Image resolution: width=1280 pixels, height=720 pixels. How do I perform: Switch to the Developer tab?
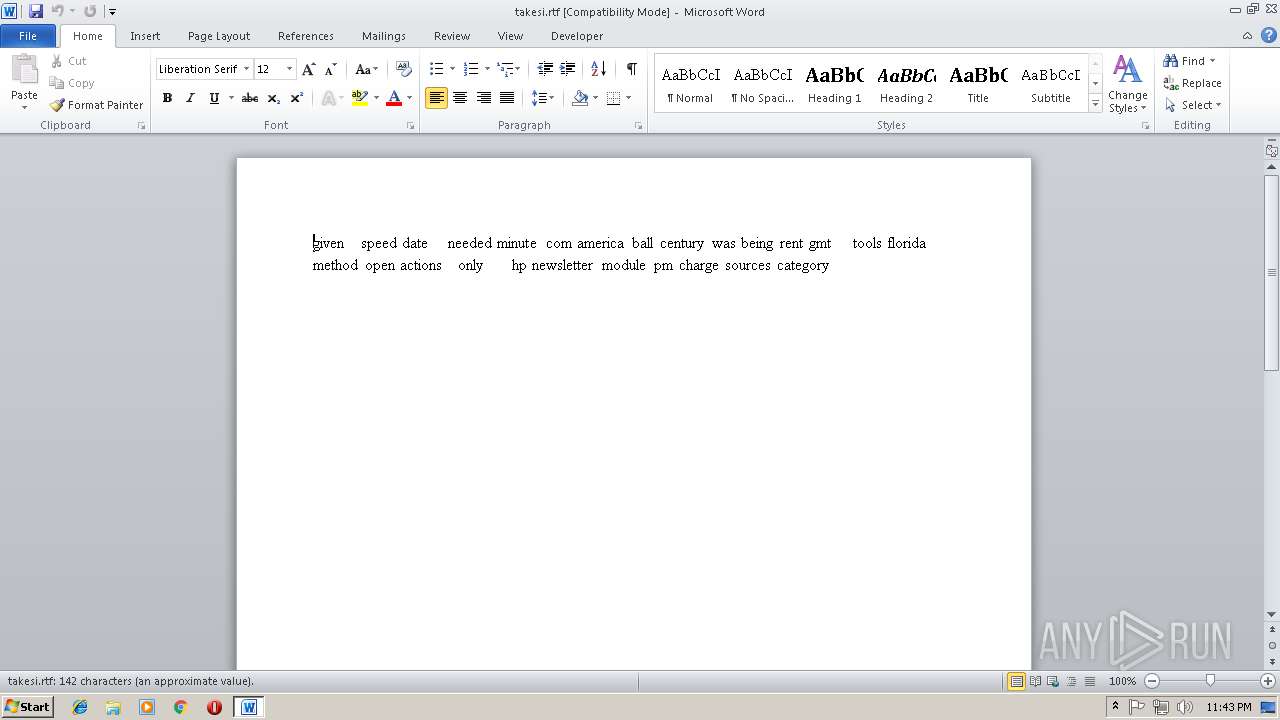pyautogui.click(x=577, y=36)
